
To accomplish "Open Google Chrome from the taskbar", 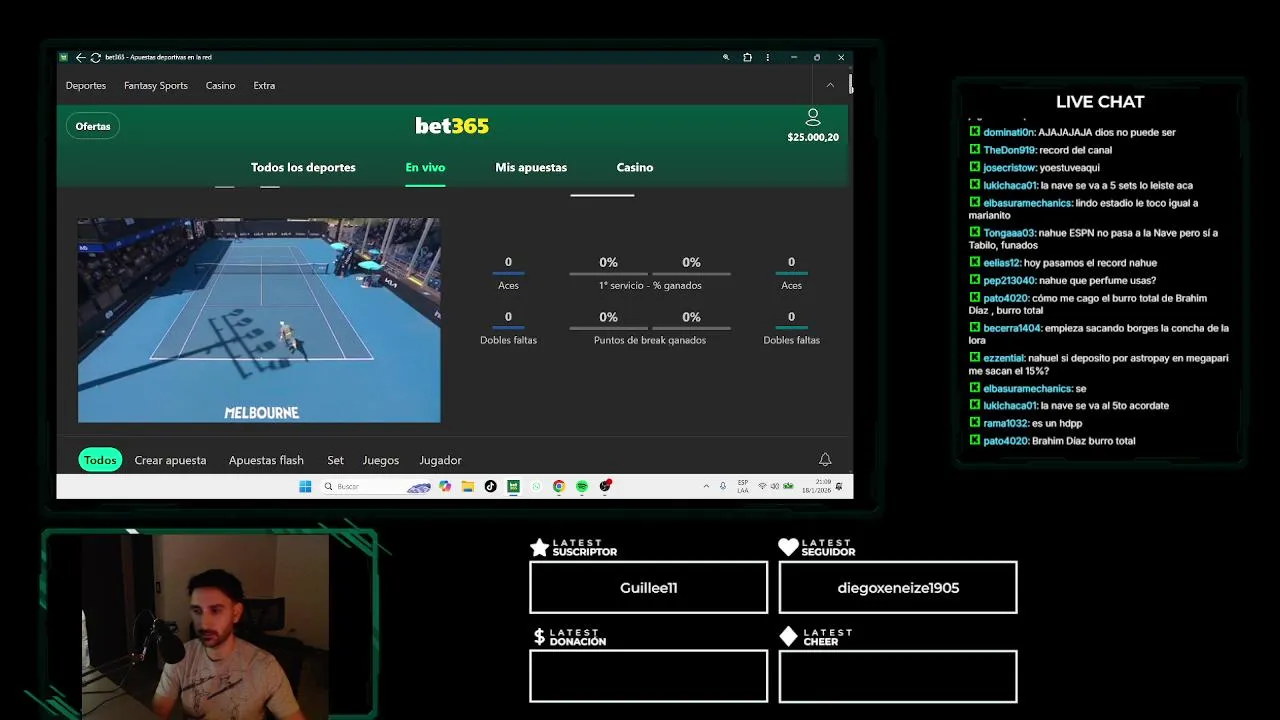I will click(x=558, y=486).
